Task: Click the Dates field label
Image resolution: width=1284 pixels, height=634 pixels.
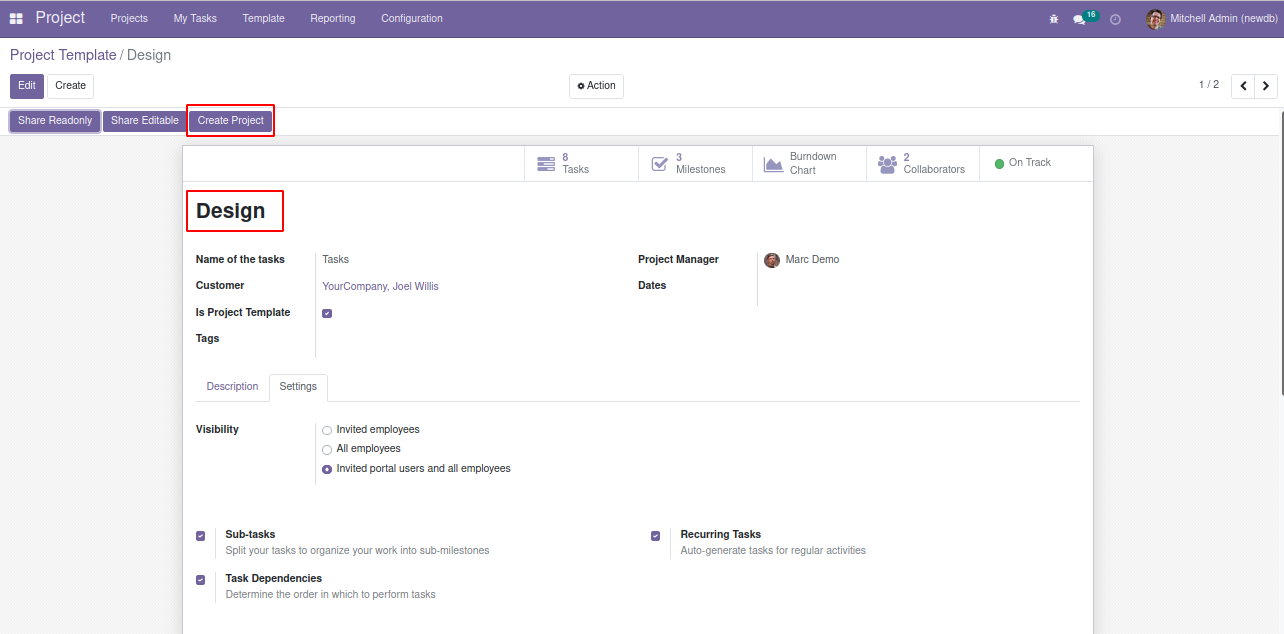Action: (652, 286)
